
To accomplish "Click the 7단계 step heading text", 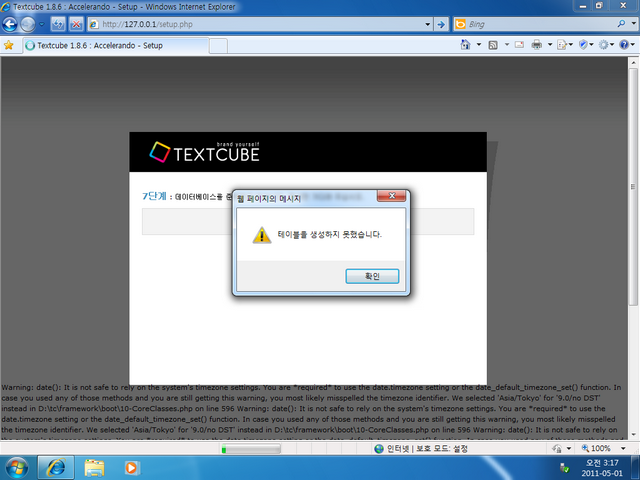I will click(x=154, y=196).
